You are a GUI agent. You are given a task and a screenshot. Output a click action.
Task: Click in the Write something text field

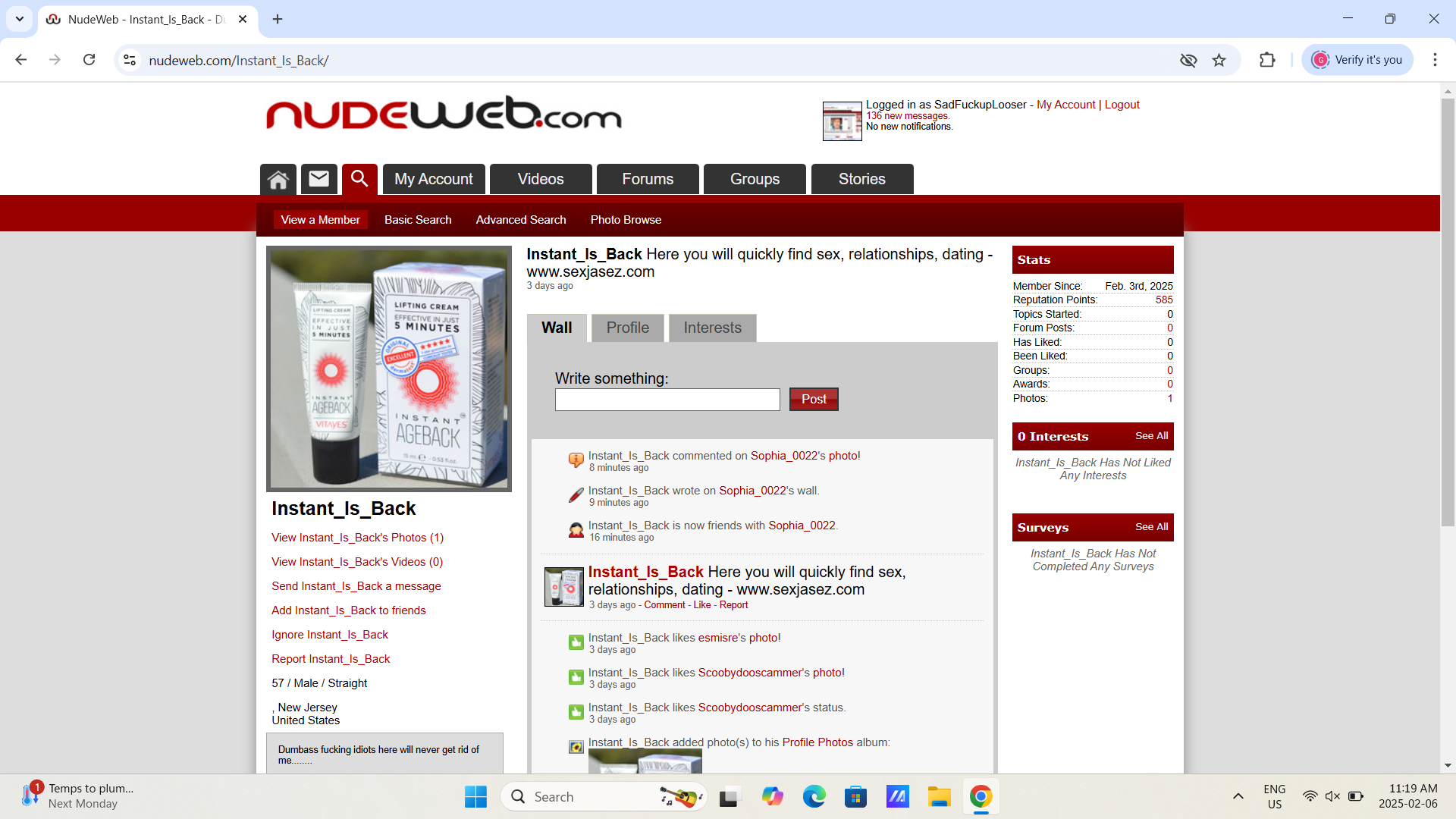tap(667, 400)
